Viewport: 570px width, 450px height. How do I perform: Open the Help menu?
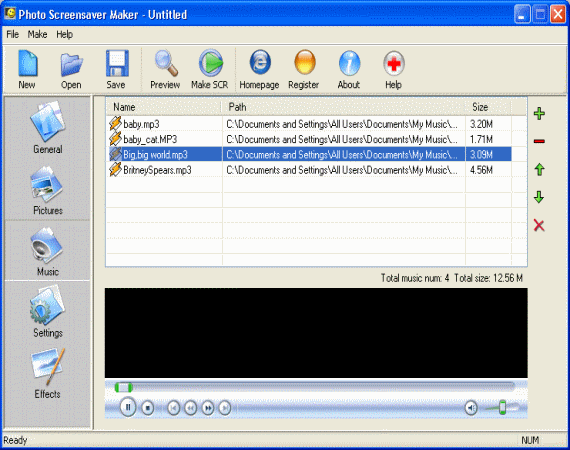pyautogui.click(x=64, y=34)
